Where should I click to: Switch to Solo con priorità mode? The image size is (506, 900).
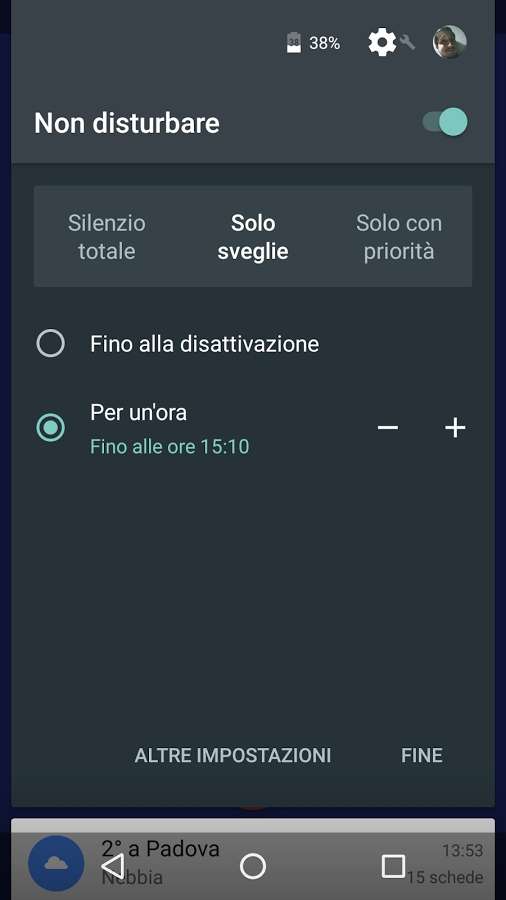click(399, 236)
